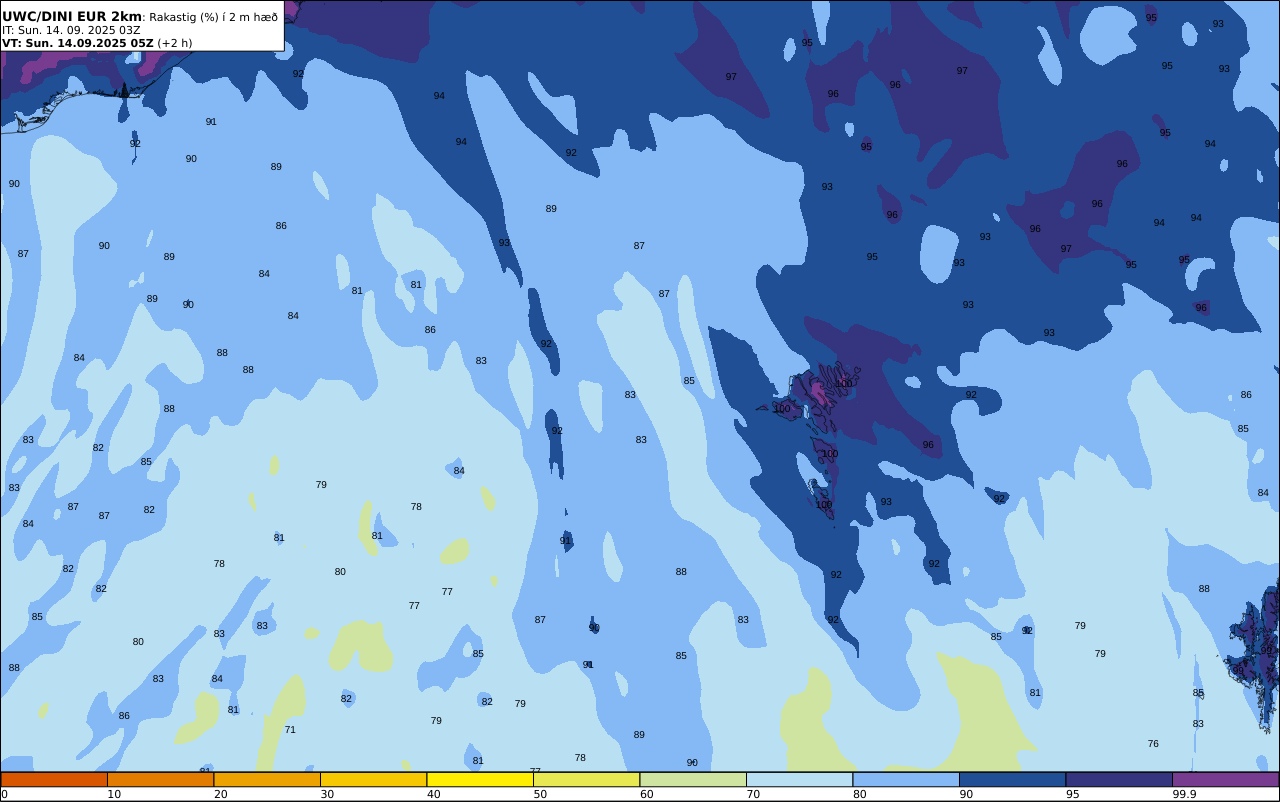Viewport: 1280px width, 802px height.
Task: Click the color bar tick label "40"
Action: [433, 794]
